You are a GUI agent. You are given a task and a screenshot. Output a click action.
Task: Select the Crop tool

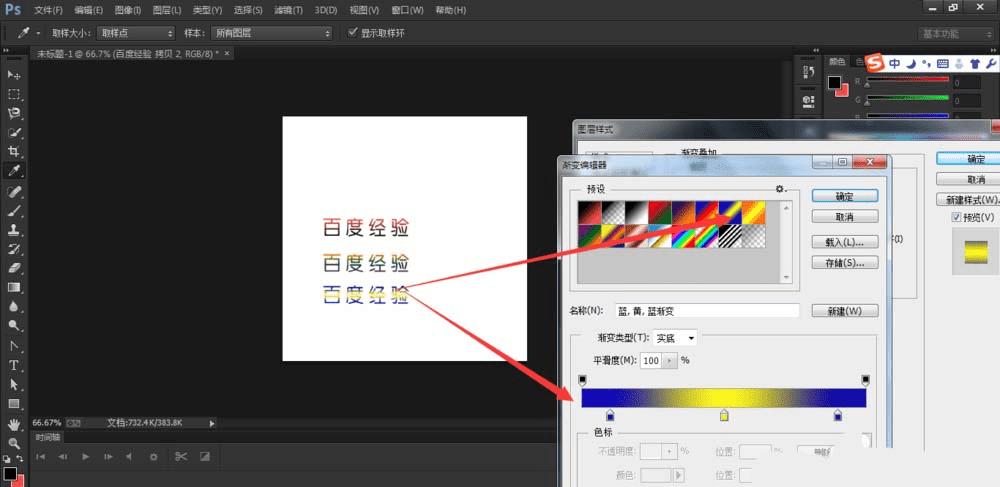(x=13, y=152)
